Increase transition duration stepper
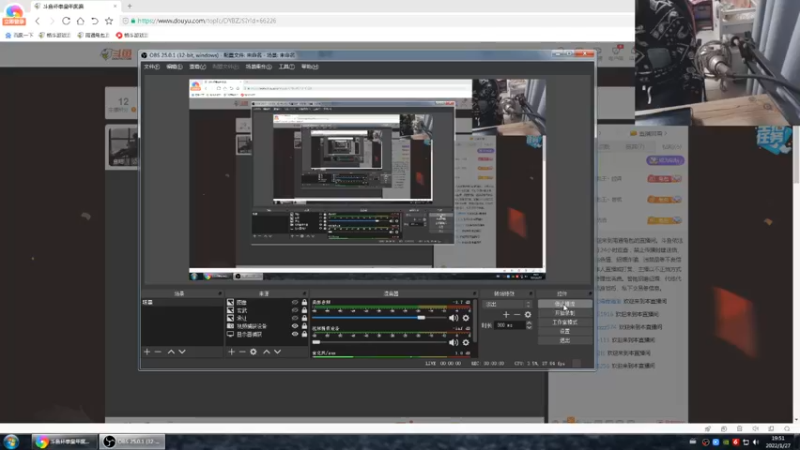 click(529, 323)
